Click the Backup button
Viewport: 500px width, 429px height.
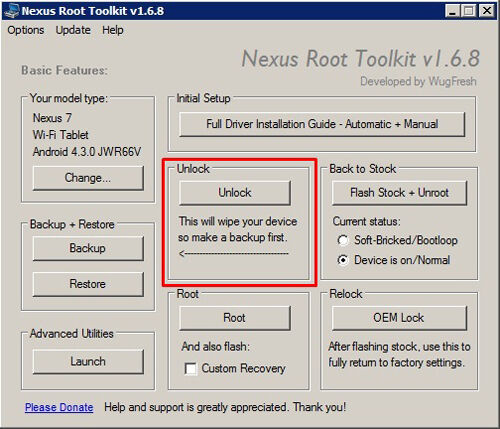click(x=88, y=248)
